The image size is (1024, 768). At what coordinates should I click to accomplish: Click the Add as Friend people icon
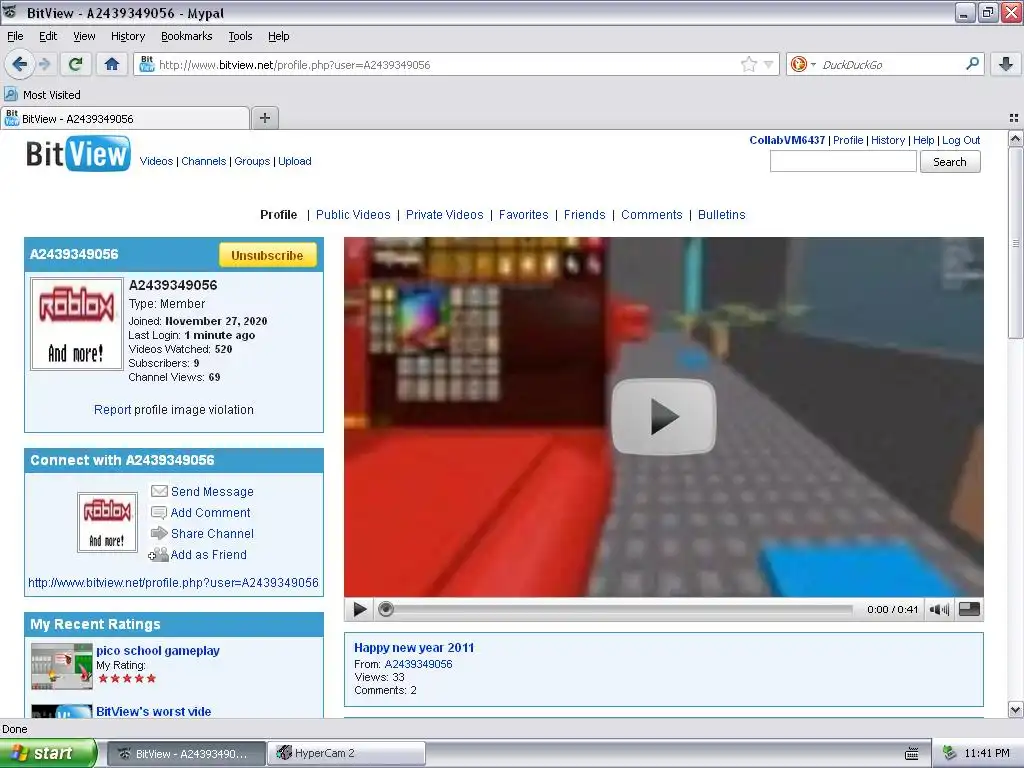(x=158, y=554)
